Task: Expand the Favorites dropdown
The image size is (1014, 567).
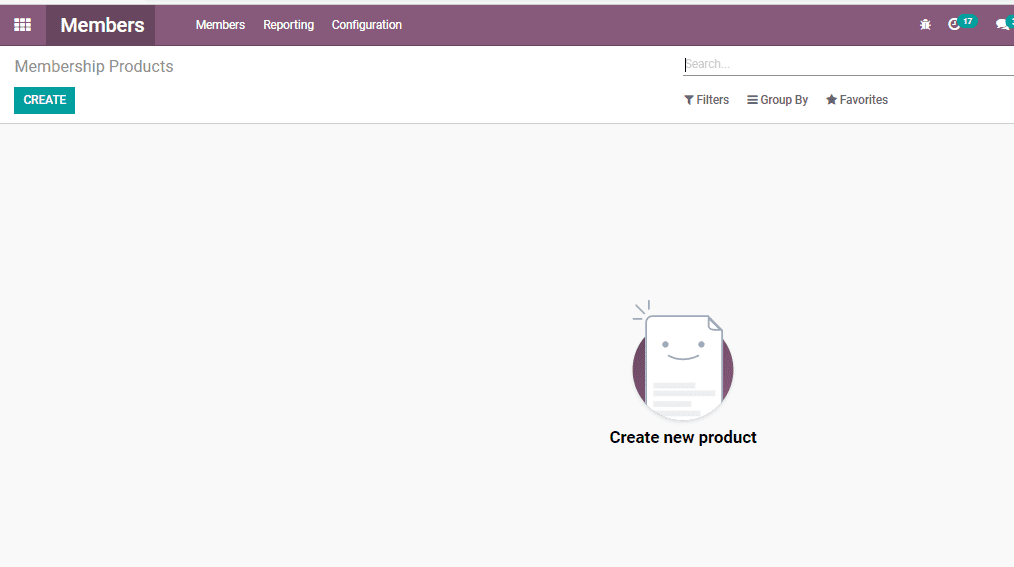Action: (x=857, y=100)
